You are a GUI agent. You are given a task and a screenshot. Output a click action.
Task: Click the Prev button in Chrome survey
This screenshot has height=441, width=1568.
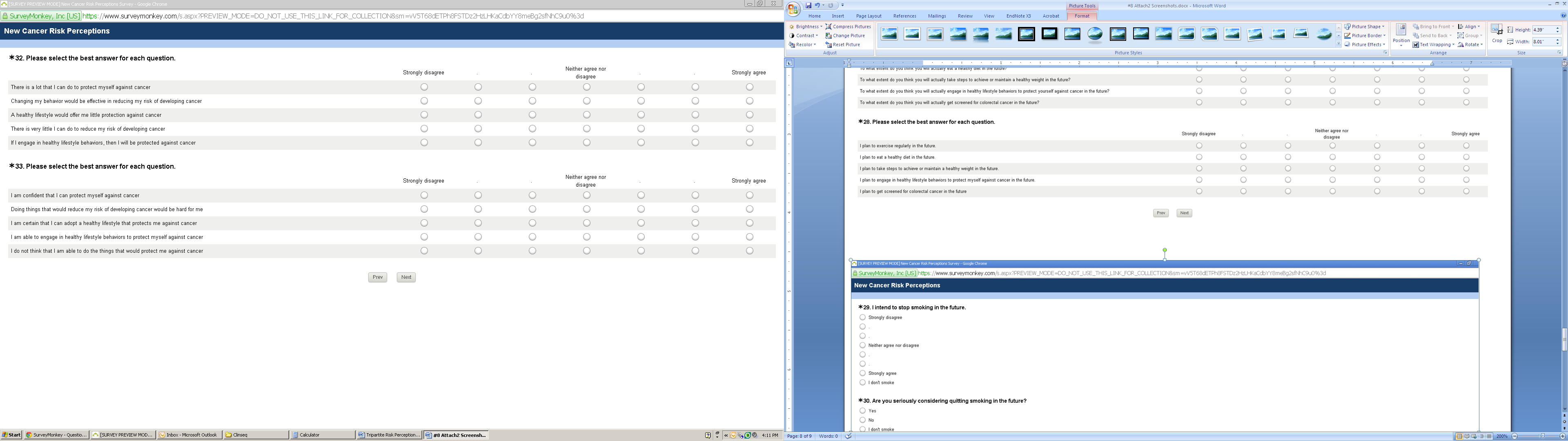coord(377,277)
